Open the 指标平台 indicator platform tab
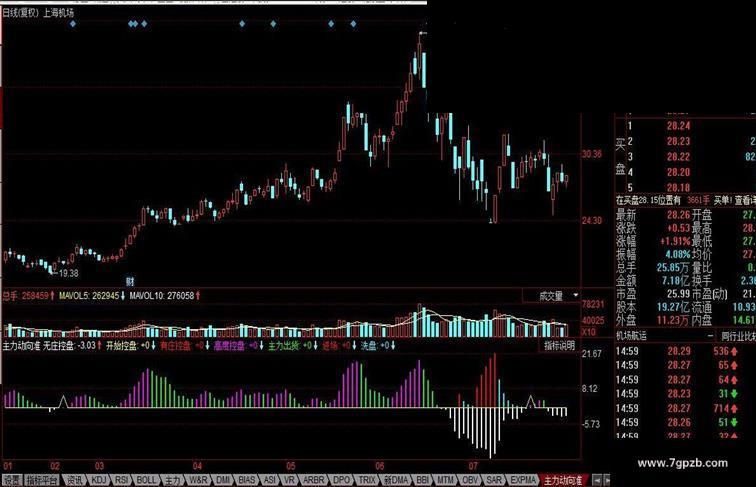Image resolution: width=756 pixels, height=487 pixels. pos(42,480)
